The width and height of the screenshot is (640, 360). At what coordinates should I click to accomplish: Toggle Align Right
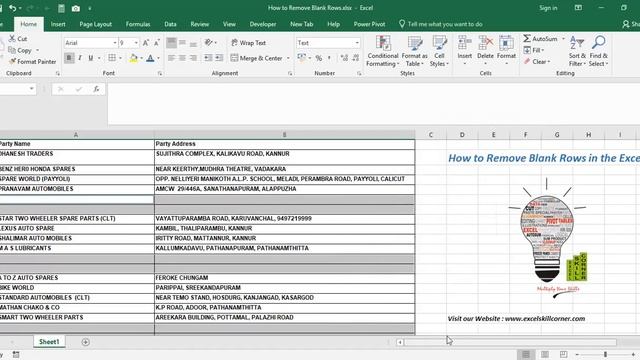(193, 58)
